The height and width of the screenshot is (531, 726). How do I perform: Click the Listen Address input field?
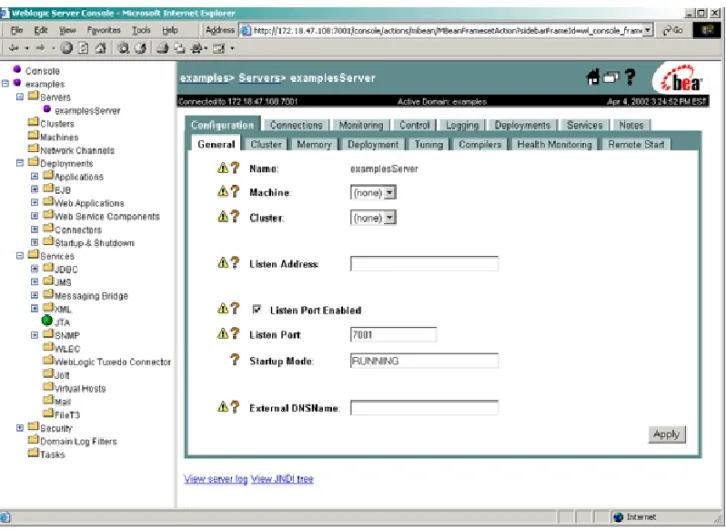pos(424,263)
